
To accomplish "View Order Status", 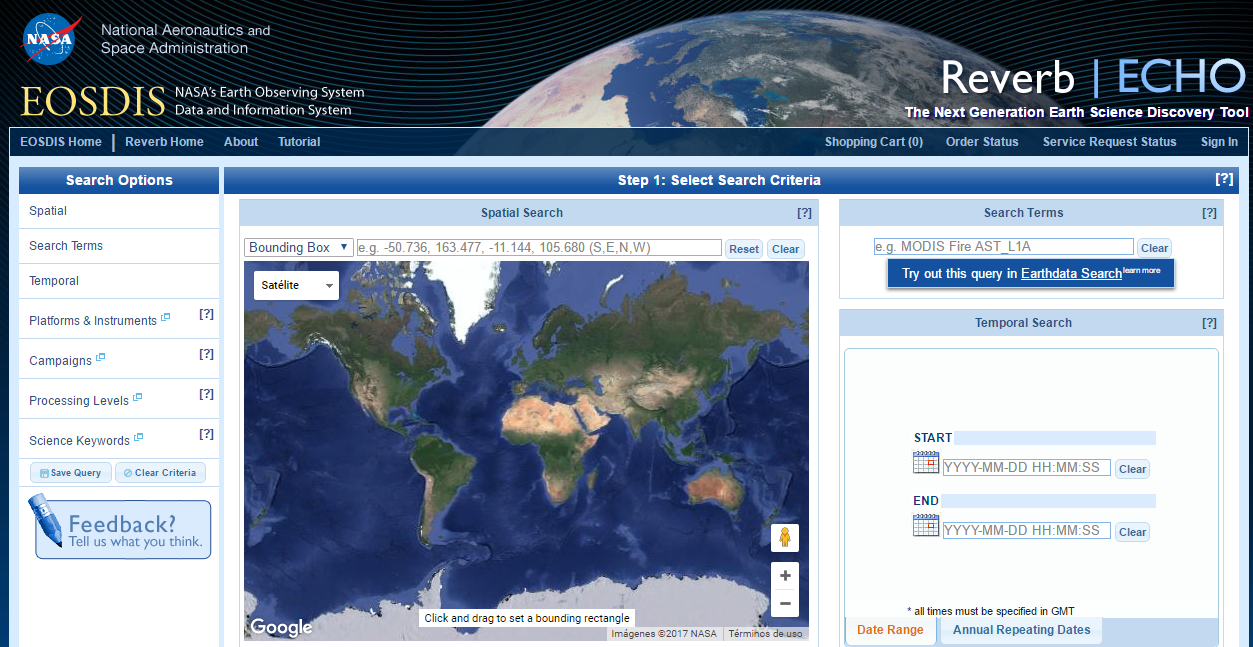I will [x=982, y=142].
